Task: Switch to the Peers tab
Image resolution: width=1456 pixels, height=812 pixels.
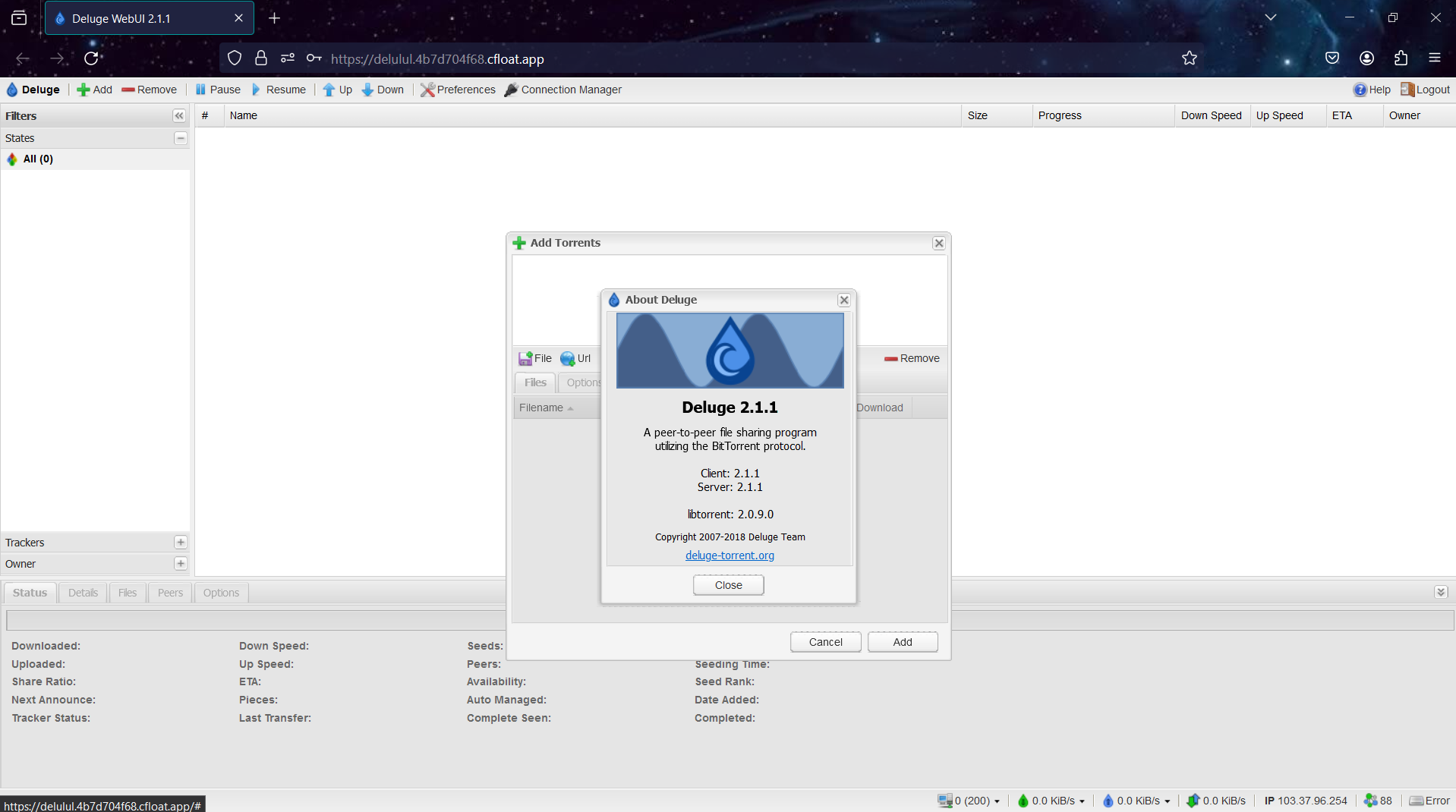Action: pyautogui.click(x=170, y=593)
